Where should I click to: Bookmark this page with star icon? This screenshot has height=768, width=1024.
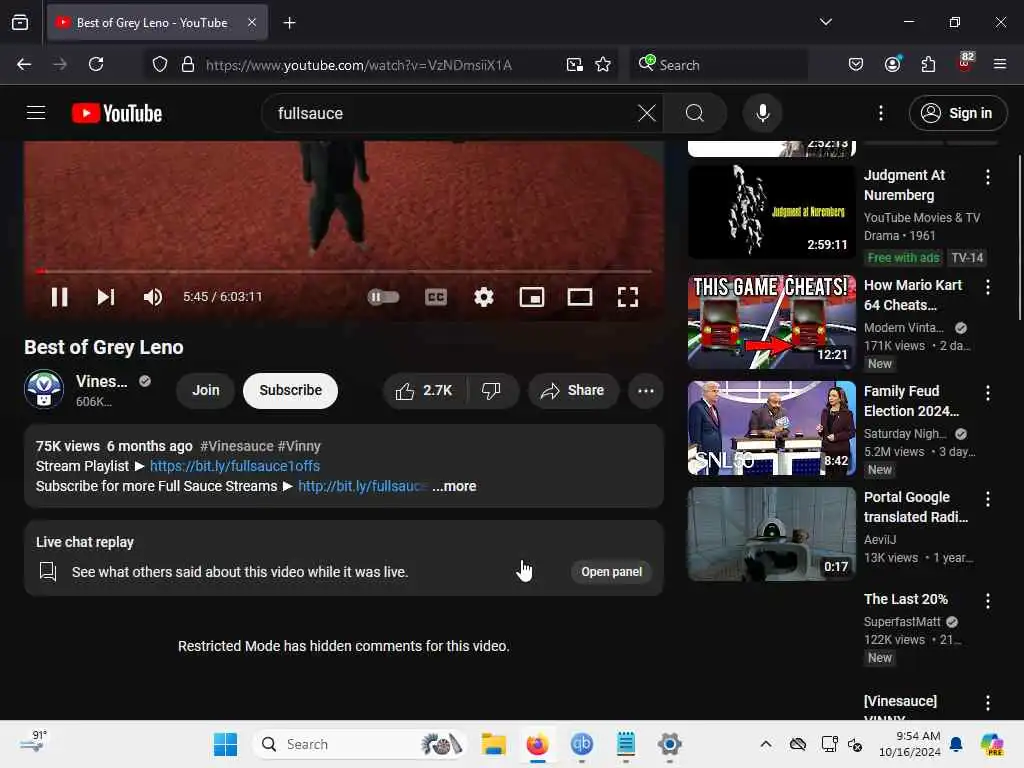tap(603, 64)
